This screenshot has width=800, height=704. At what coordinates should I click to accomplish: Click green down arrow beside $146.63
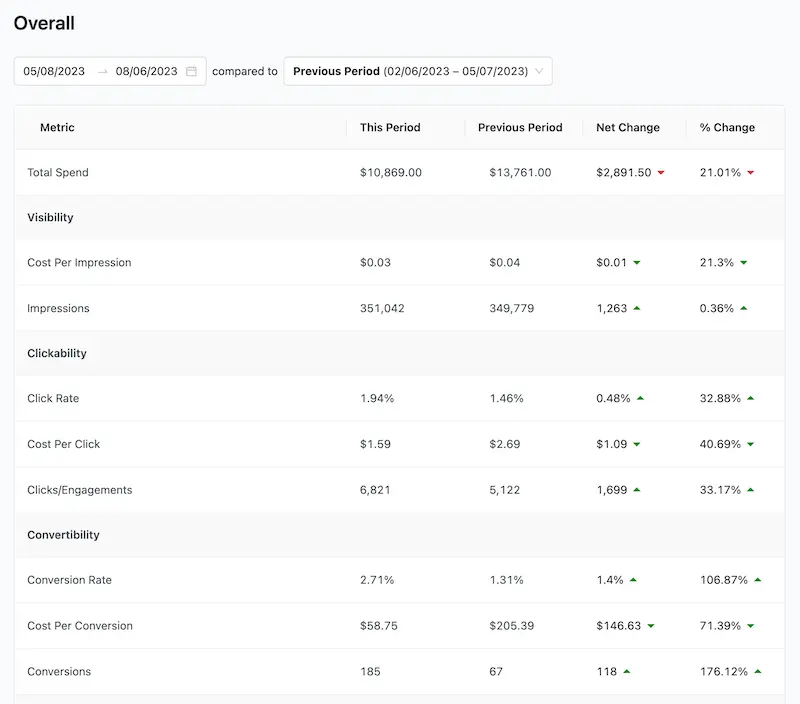click(651, 626)
